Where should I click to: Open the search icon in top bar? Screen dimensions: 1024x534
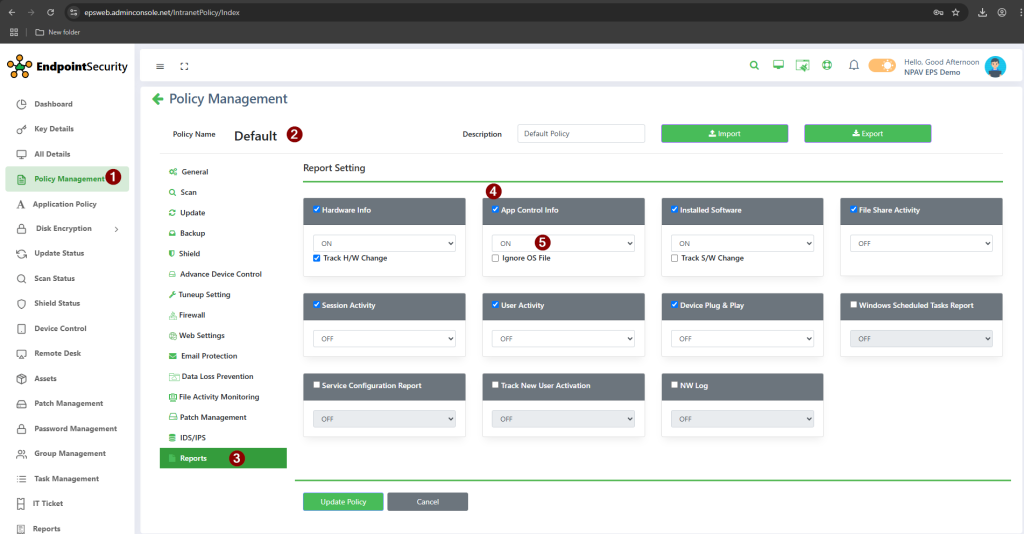754,66
